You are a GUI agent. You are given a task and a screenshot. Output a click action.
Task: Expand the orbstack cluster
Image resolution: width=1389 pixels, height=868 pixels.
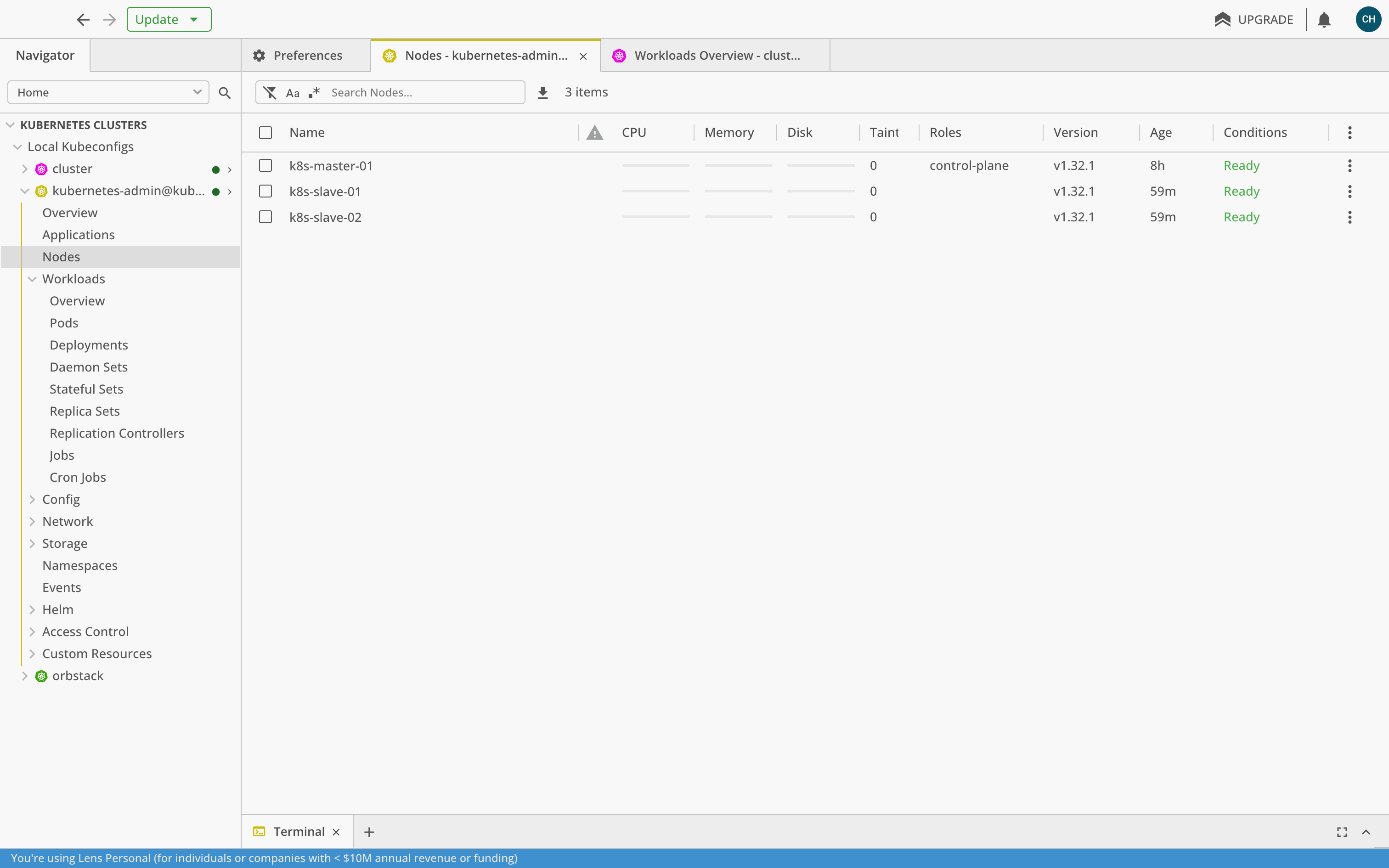click(x=25, y=676)
